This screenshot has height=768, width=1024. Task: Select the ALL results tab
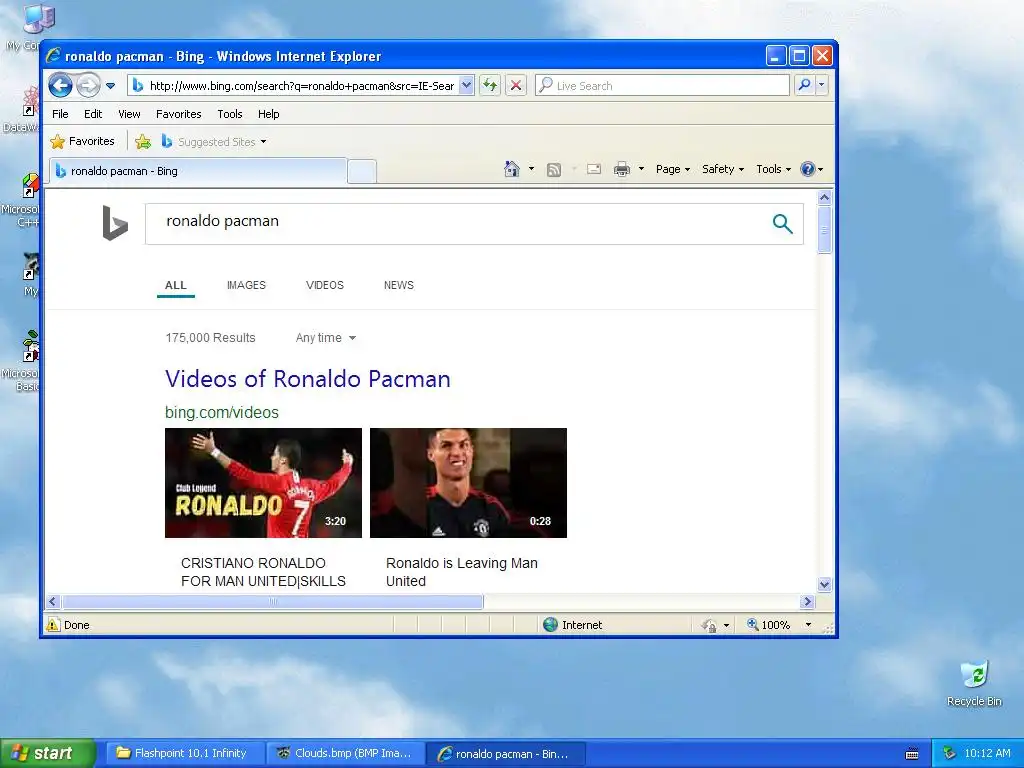[x=176, y=285]
